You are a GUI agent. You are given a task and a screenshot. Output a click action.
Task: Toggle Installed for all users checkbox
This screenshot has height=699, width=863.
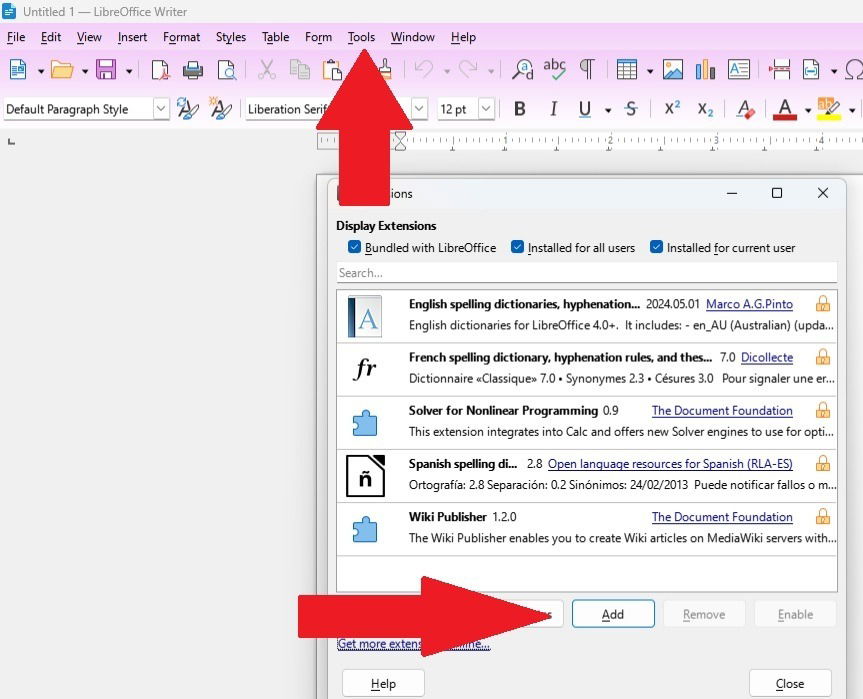(x=517, y=247)
